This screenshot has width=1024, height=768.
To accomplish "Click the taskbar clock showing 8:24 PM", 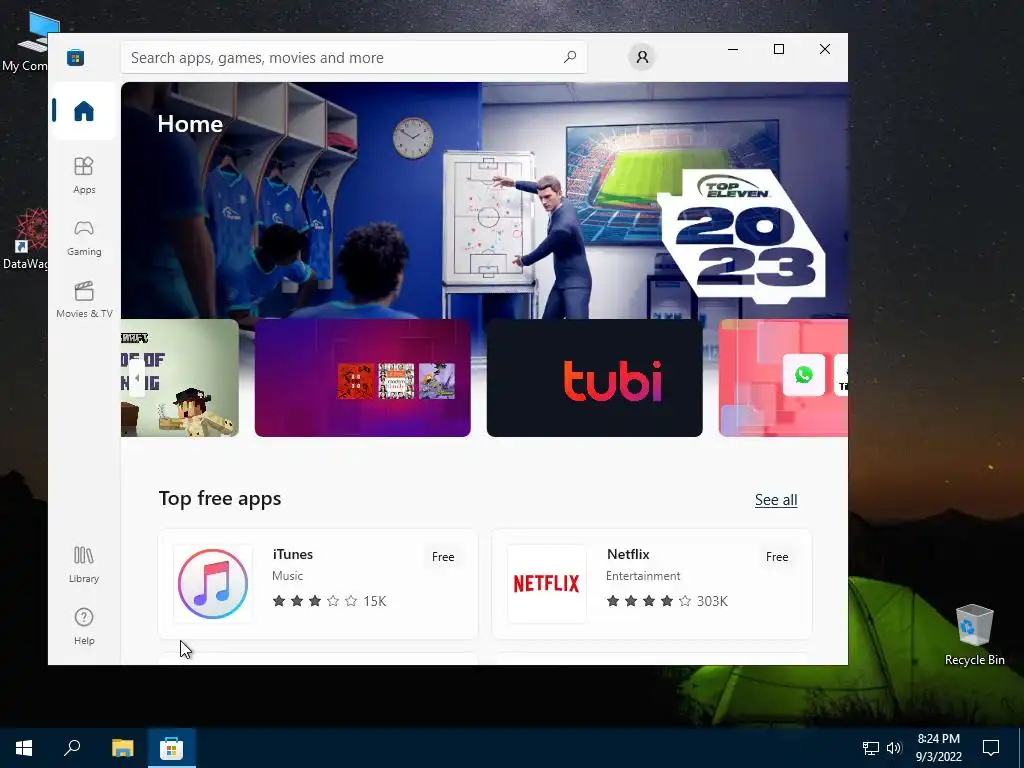I will [938, 748].
